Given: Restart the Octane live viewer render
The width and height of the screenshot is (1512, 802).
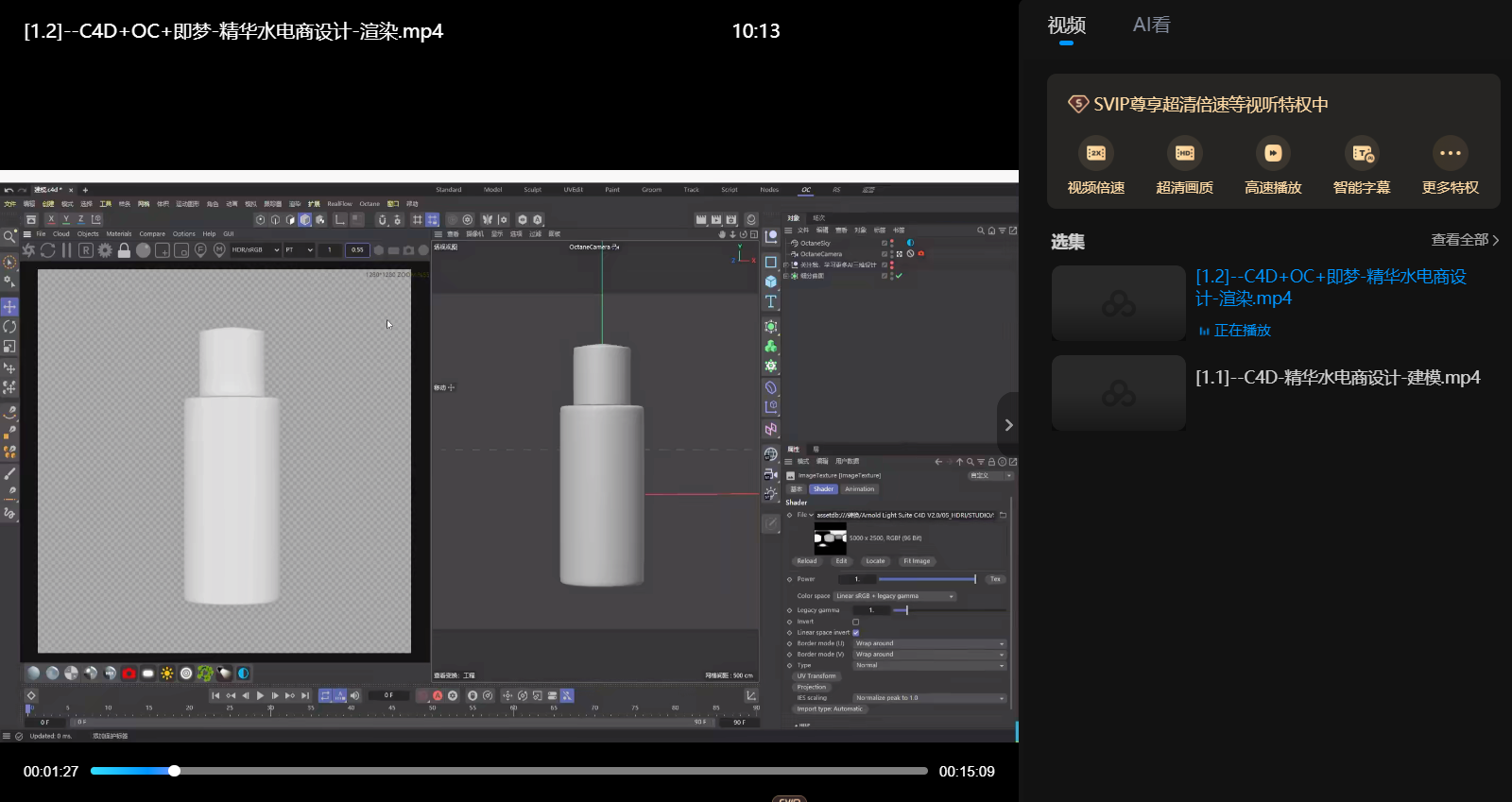Looking at the screenshot, I should 47,250.
